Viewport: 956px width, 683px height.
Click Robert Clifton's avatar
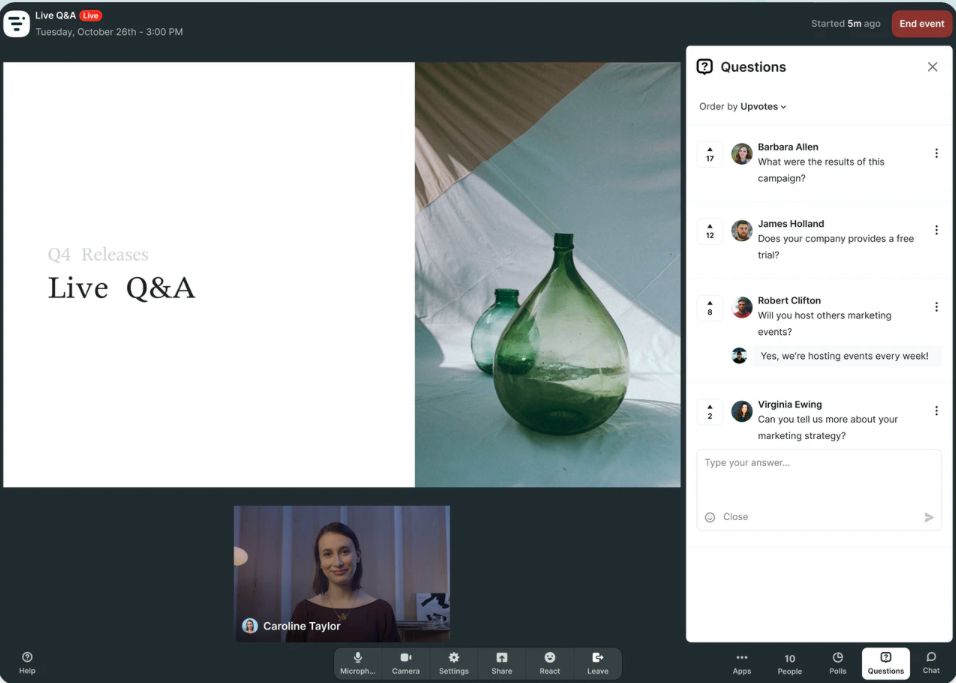(x=741, y=307)
